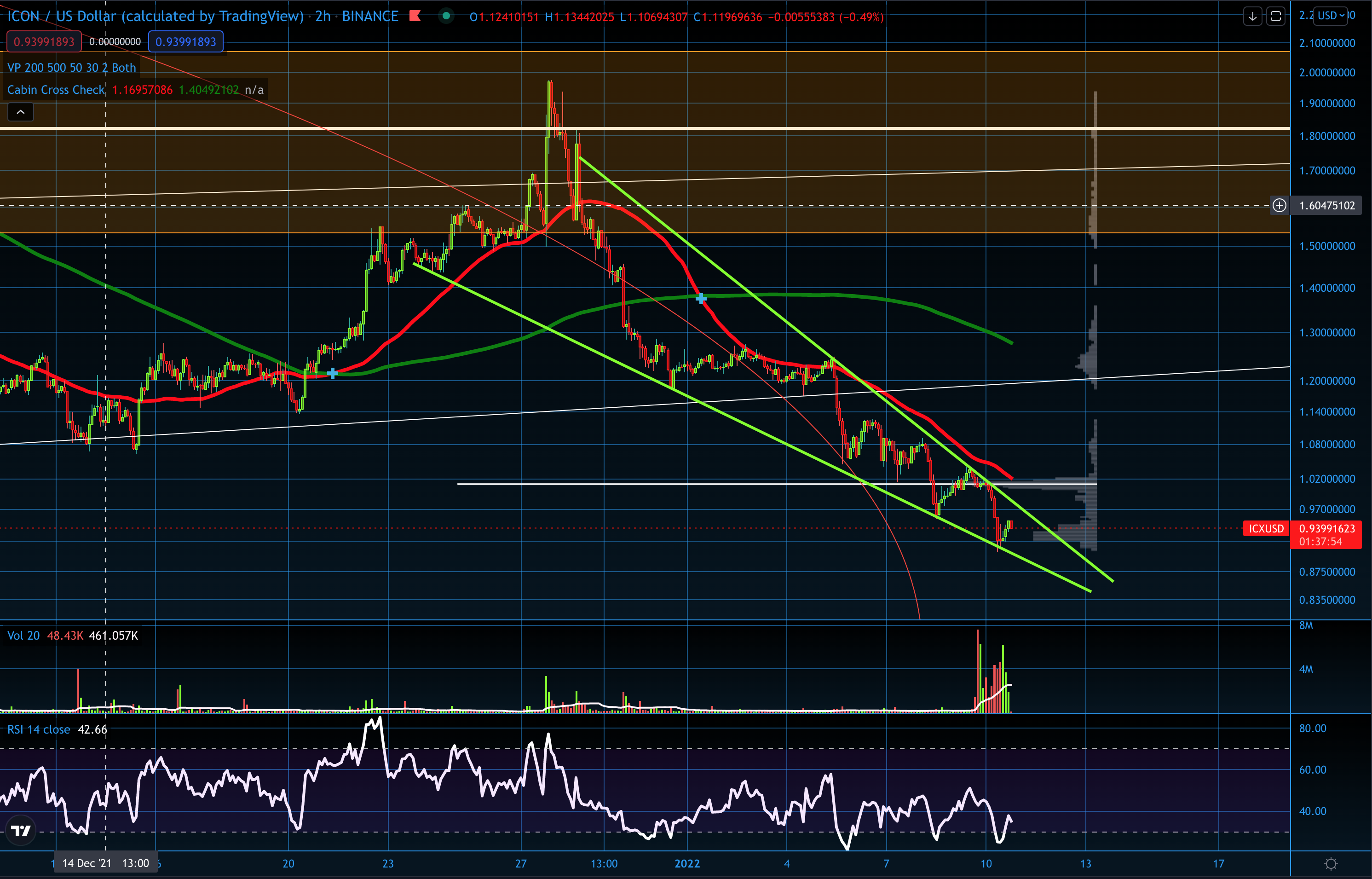Viewport: 1372px width, 879px height.
Task: Select the Cabin Cross Check indicator legend
Action: click(x=56, y=90)
